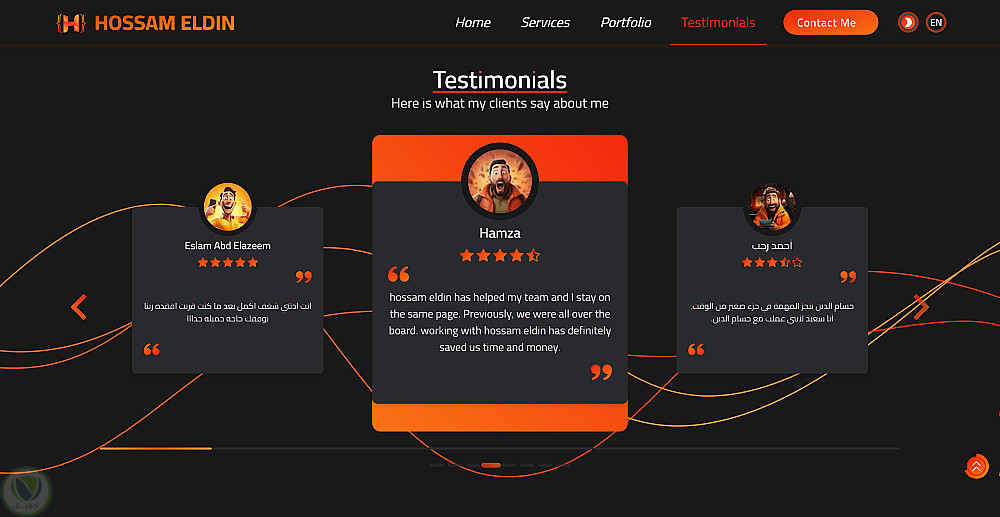The height and width of the screenshot is (517, 1000).
Task: Switch language with the EN button
Action: tap(936, 23)
